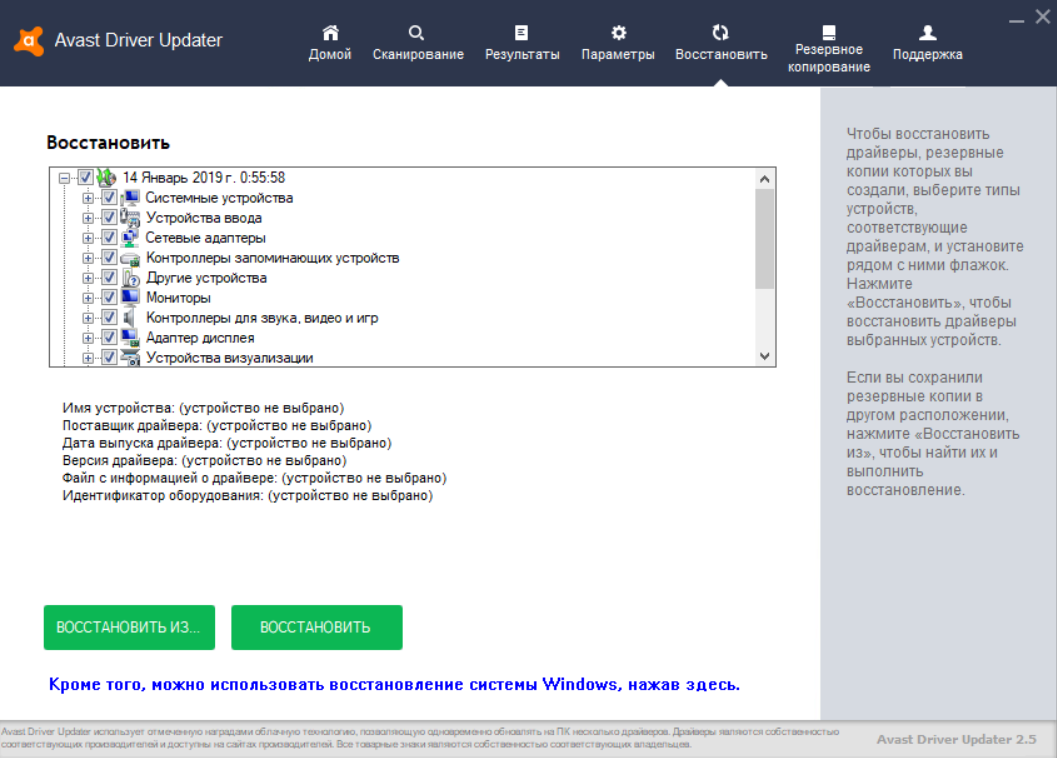Toggle the Сетевые адаптеры checkbox
This screenshot has height=758, width=1057.
point(109,238)
